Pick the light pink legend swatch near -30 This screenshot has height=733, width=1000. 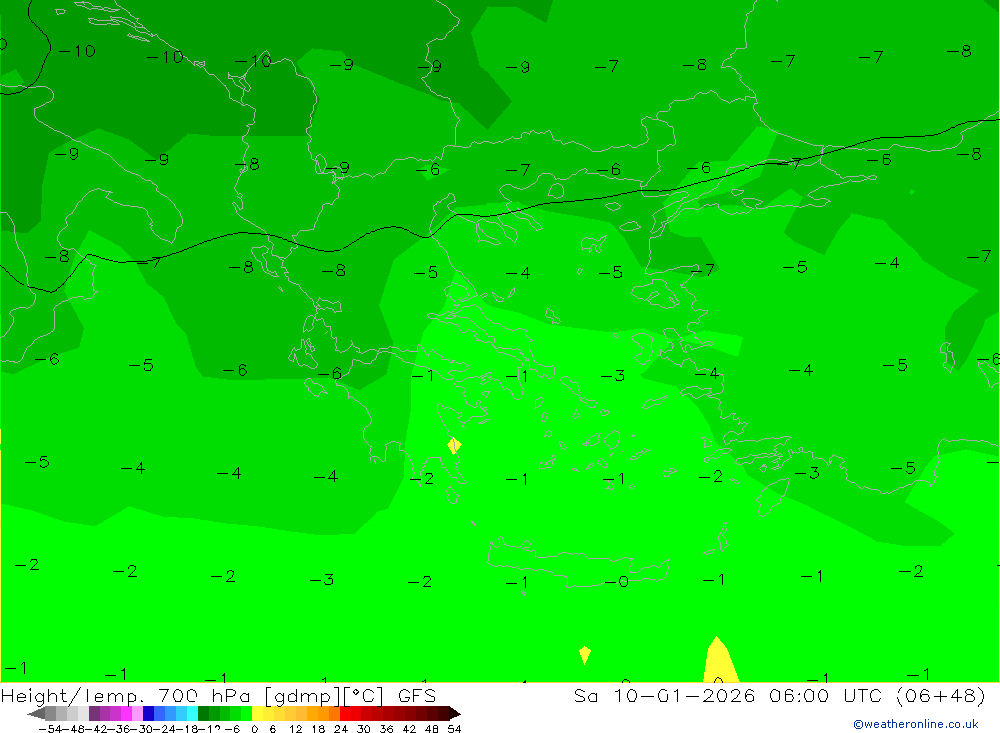coord(137,714)
